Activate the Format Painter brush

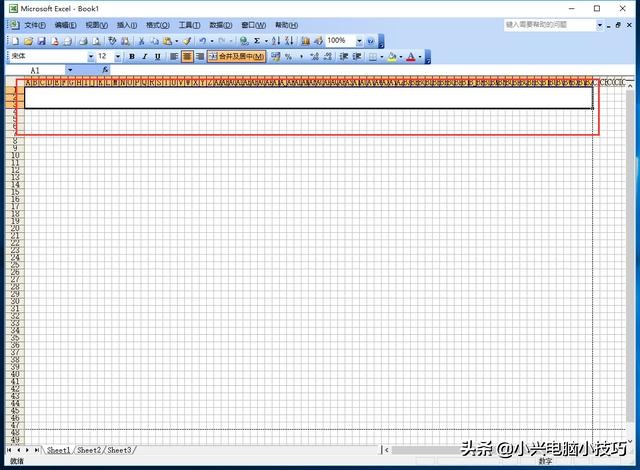tap(187, 41)
